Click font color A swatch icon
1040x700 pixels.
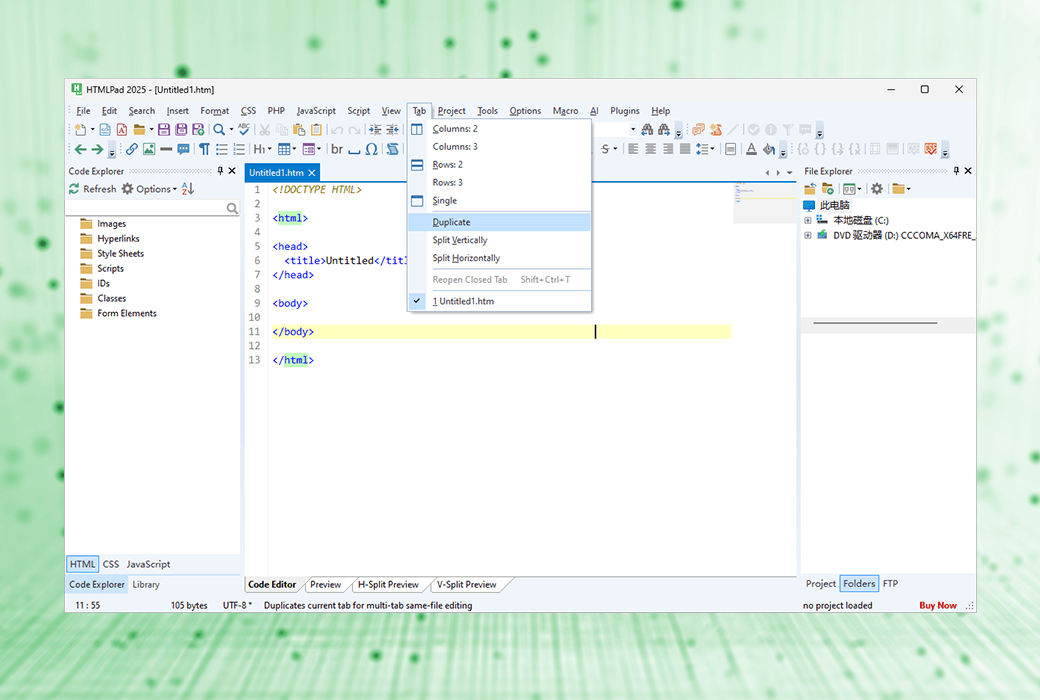(x=751, y=149)
